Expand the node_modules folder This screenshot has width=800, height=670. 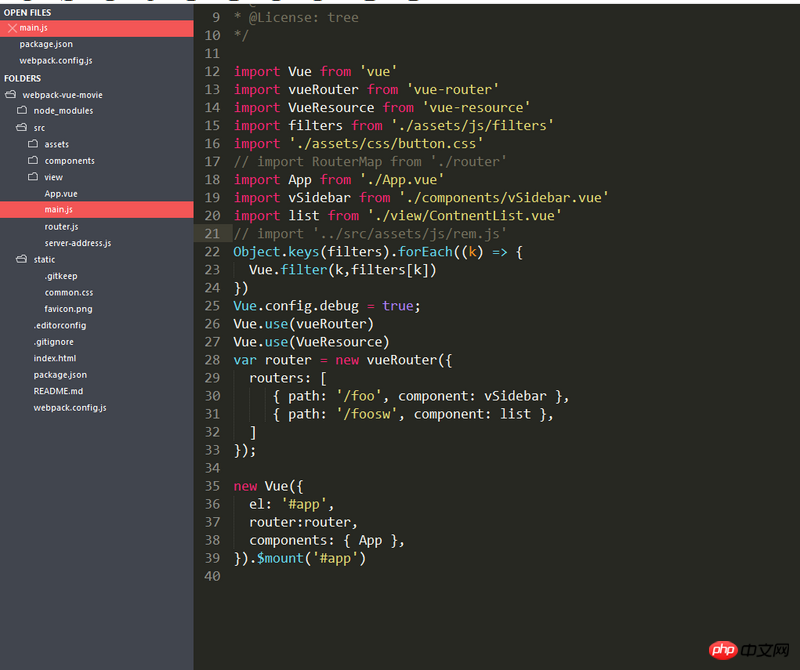[62, 111]
